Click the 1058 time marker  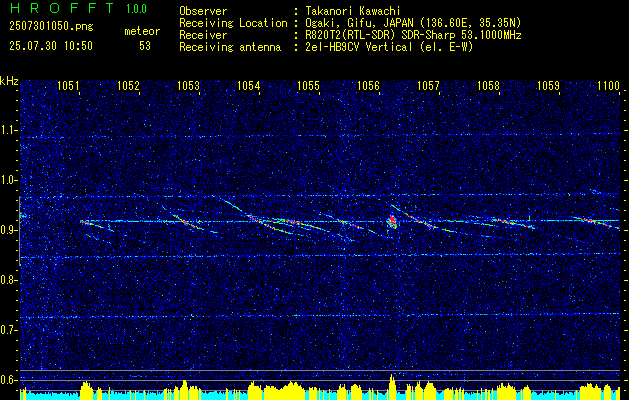tap(489, 85)
